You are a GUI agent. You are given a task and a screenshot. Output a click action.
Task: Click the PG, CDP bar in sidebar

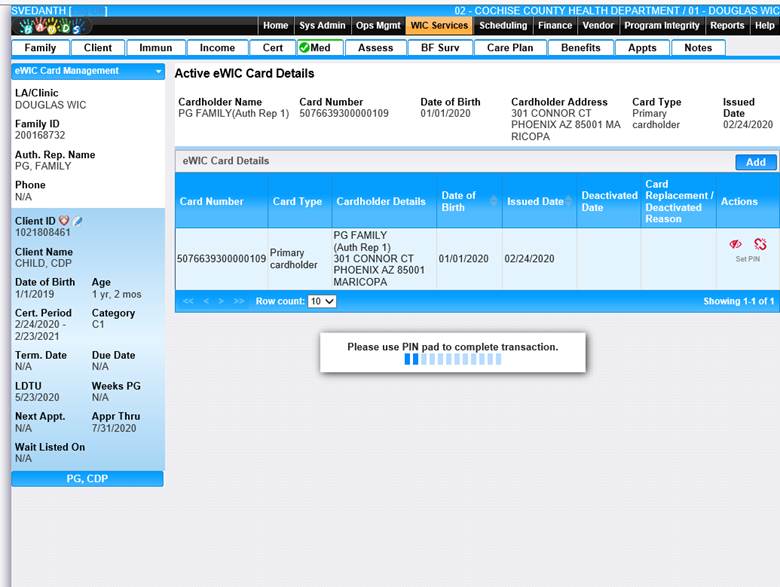(87, 479)
